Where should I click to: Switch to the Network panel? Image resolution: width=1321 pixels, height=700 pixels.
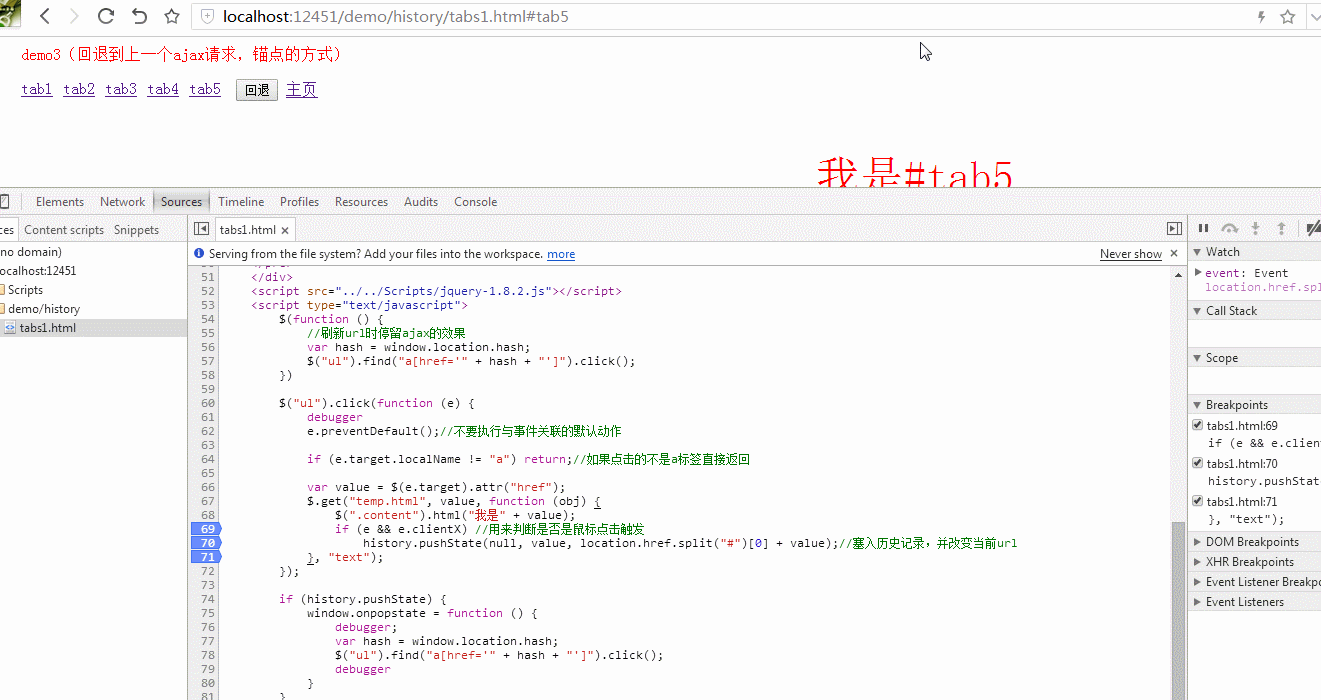tap(122, 201)
